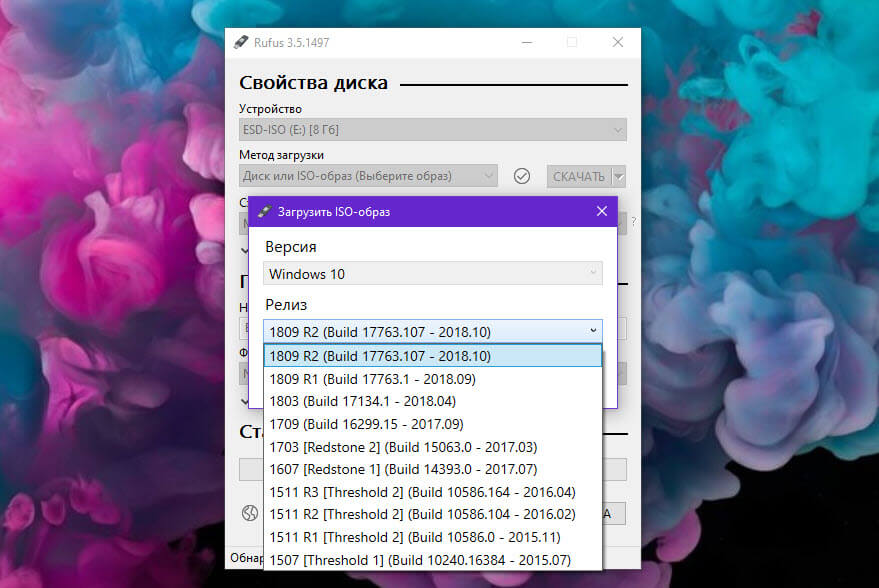879x588 pixels.
Task: Pick 1511 R3 [Threshold 2] build 10586.164
Action: 433,492
